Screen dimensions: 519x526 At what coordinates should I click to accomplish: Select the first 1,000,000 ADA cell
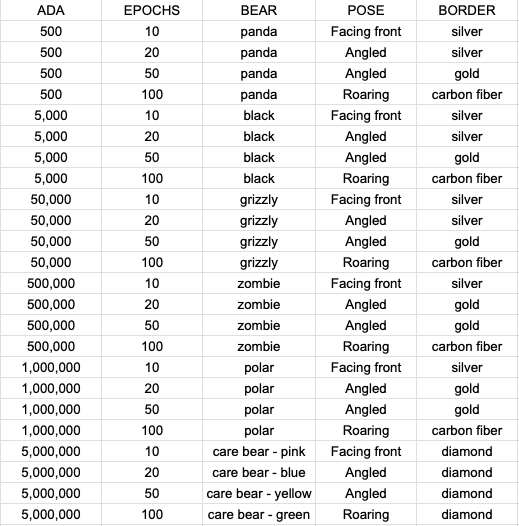point(51,368)
